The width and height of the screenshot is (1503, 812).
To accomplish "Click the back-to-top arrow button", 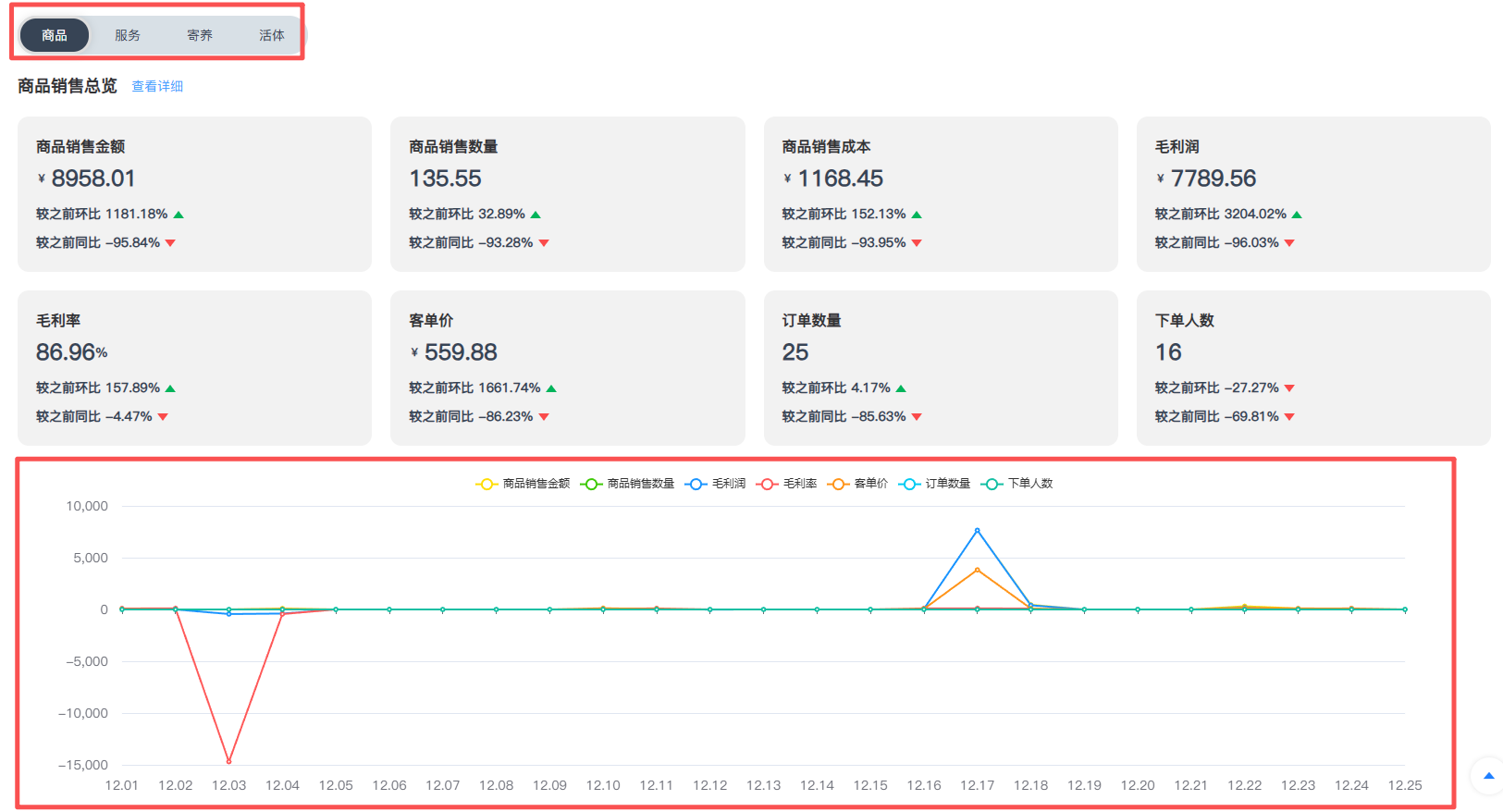I will [1488, 775].
